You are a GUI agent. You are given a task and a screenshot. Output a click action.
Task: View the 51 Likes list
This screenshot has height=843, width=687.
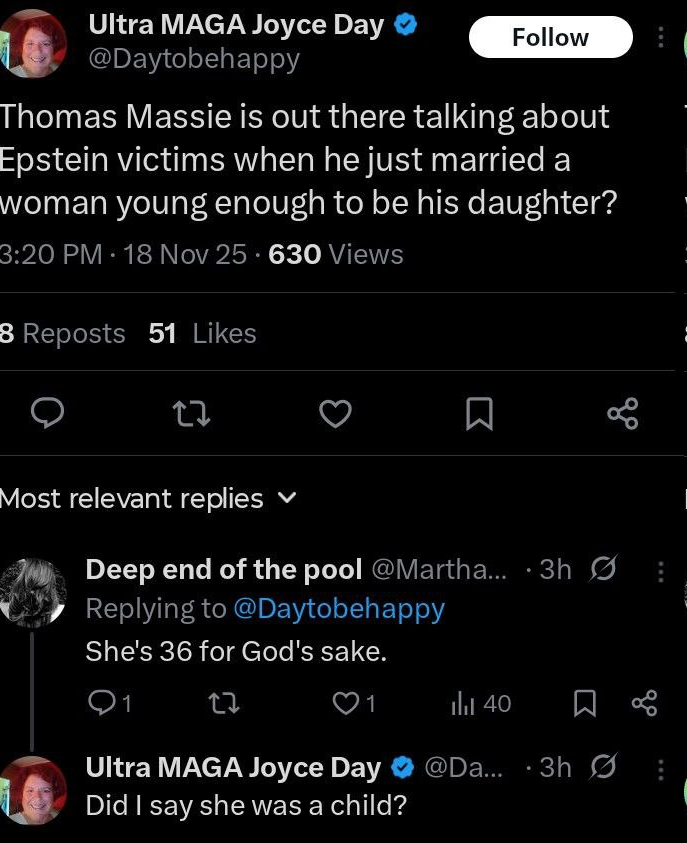click(x=202, y=333)
